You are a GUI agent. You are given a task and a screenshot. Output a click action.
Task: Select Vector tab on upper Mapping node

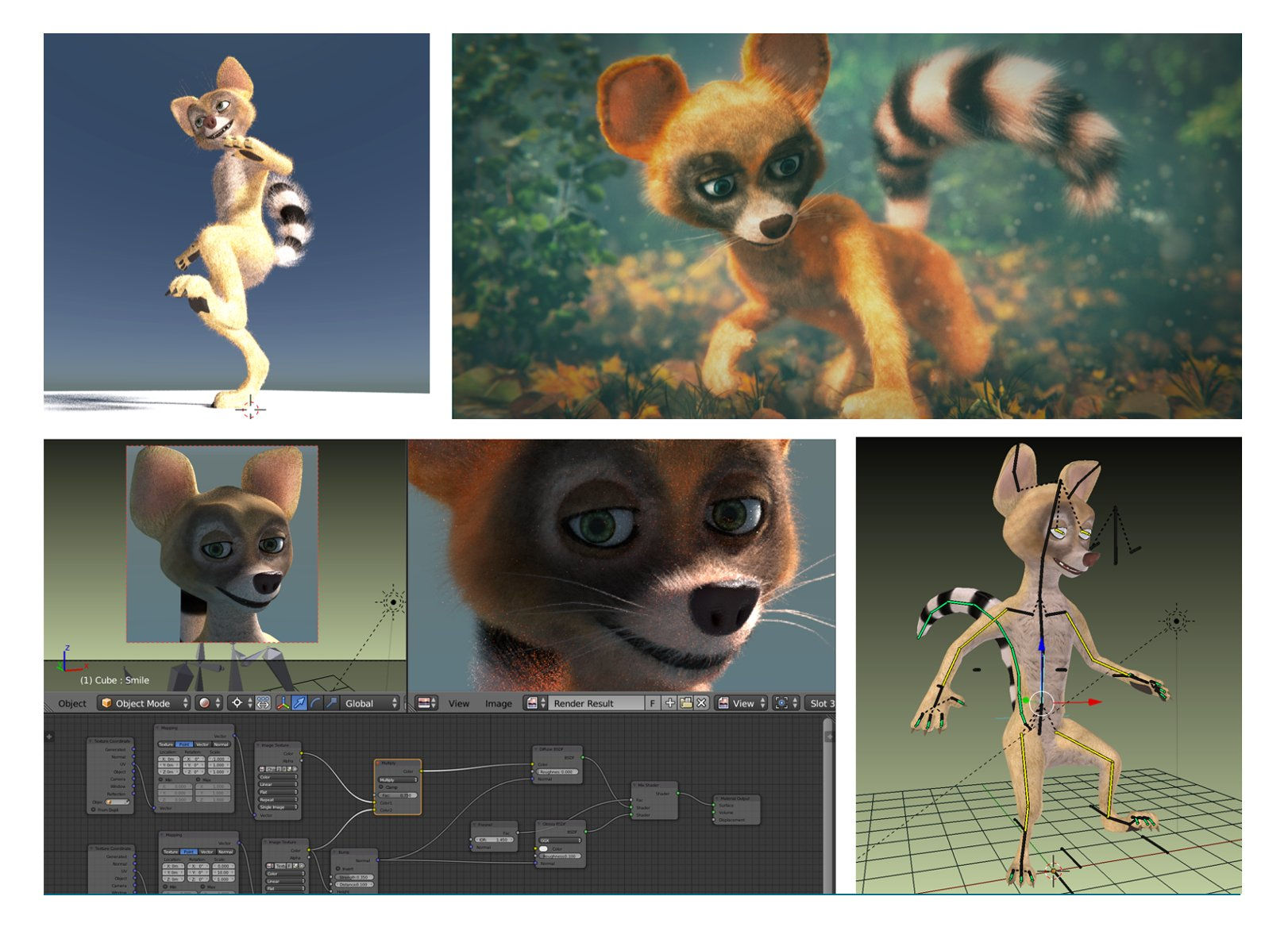202,744
